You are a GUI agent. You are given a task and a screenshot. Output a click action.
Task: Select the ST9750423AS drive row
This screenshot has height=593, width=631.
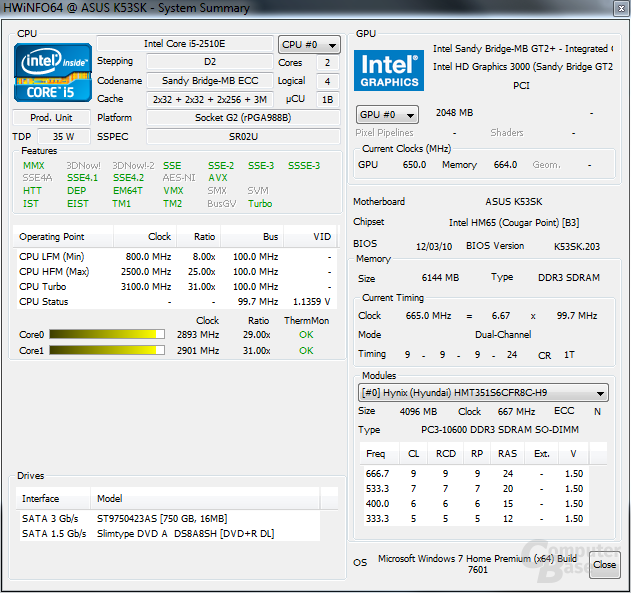(169, 519)
